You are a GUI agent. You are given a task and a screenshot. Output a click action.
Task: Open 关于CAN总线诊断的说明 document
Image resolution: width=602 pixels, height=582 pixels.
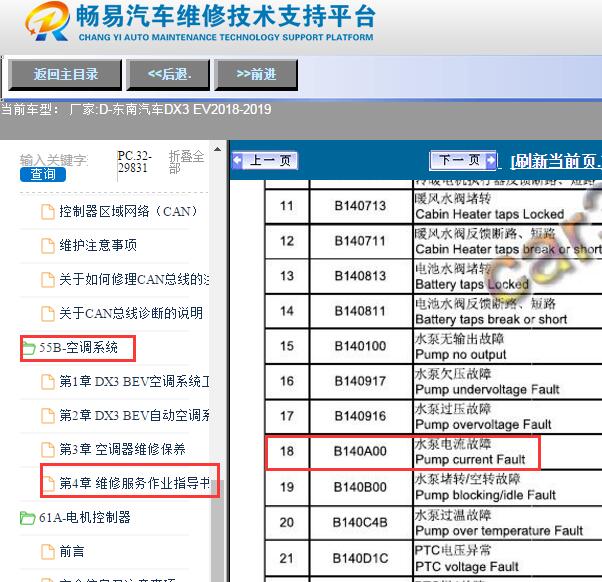coord(131,313)
